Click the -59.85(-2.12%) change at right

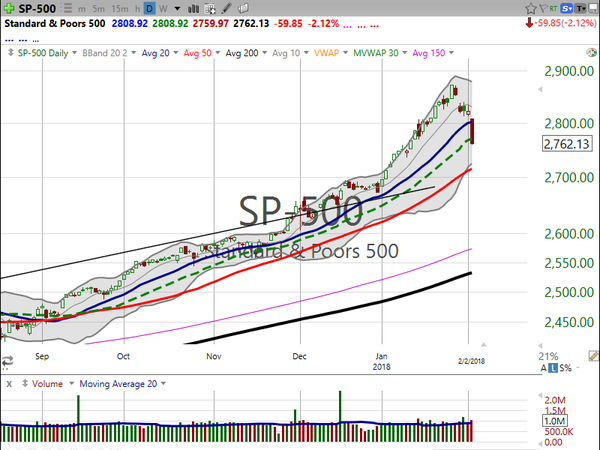click(x=566, y=23)
